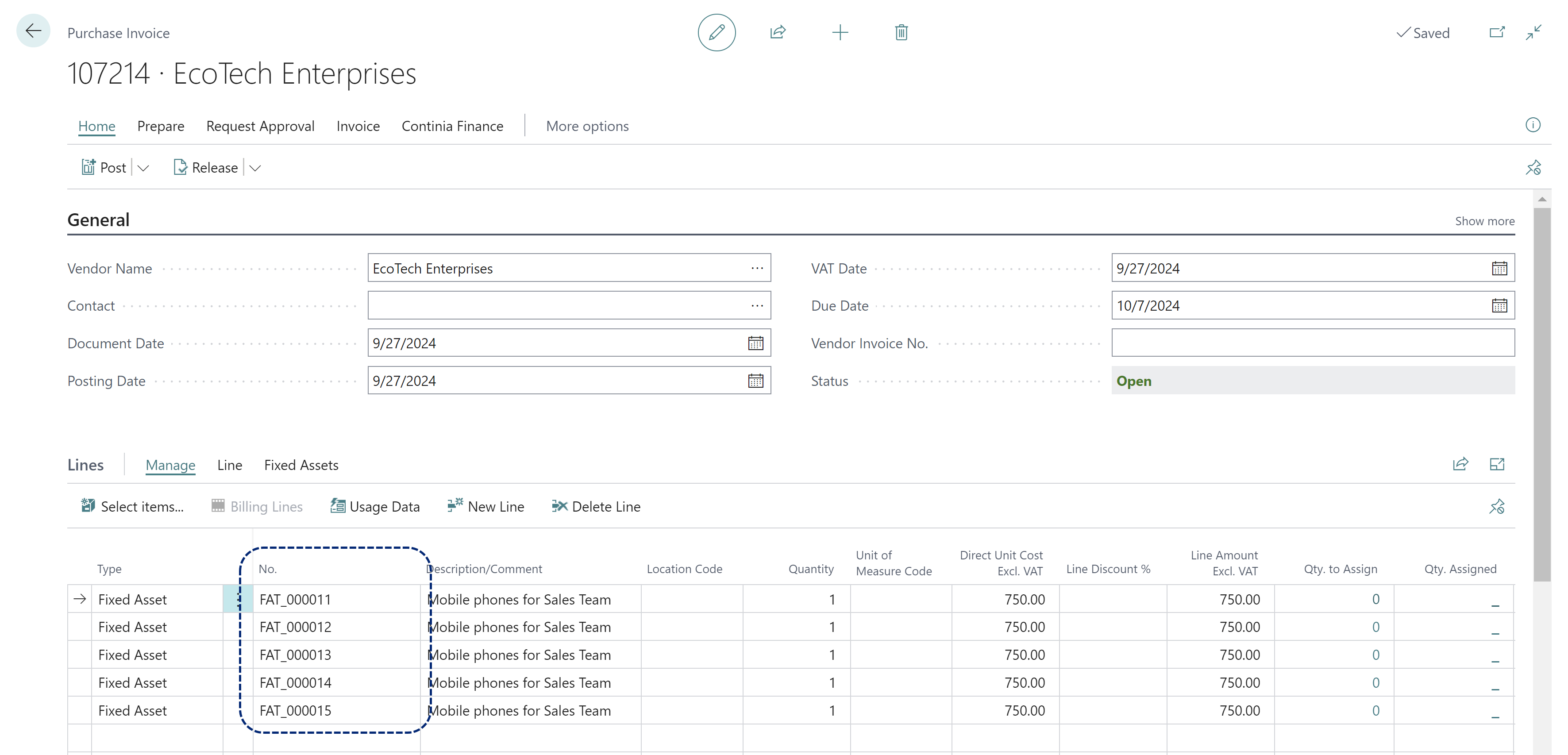Pin the Home action bar
Screen dimensions: 1568x755
1533,167
